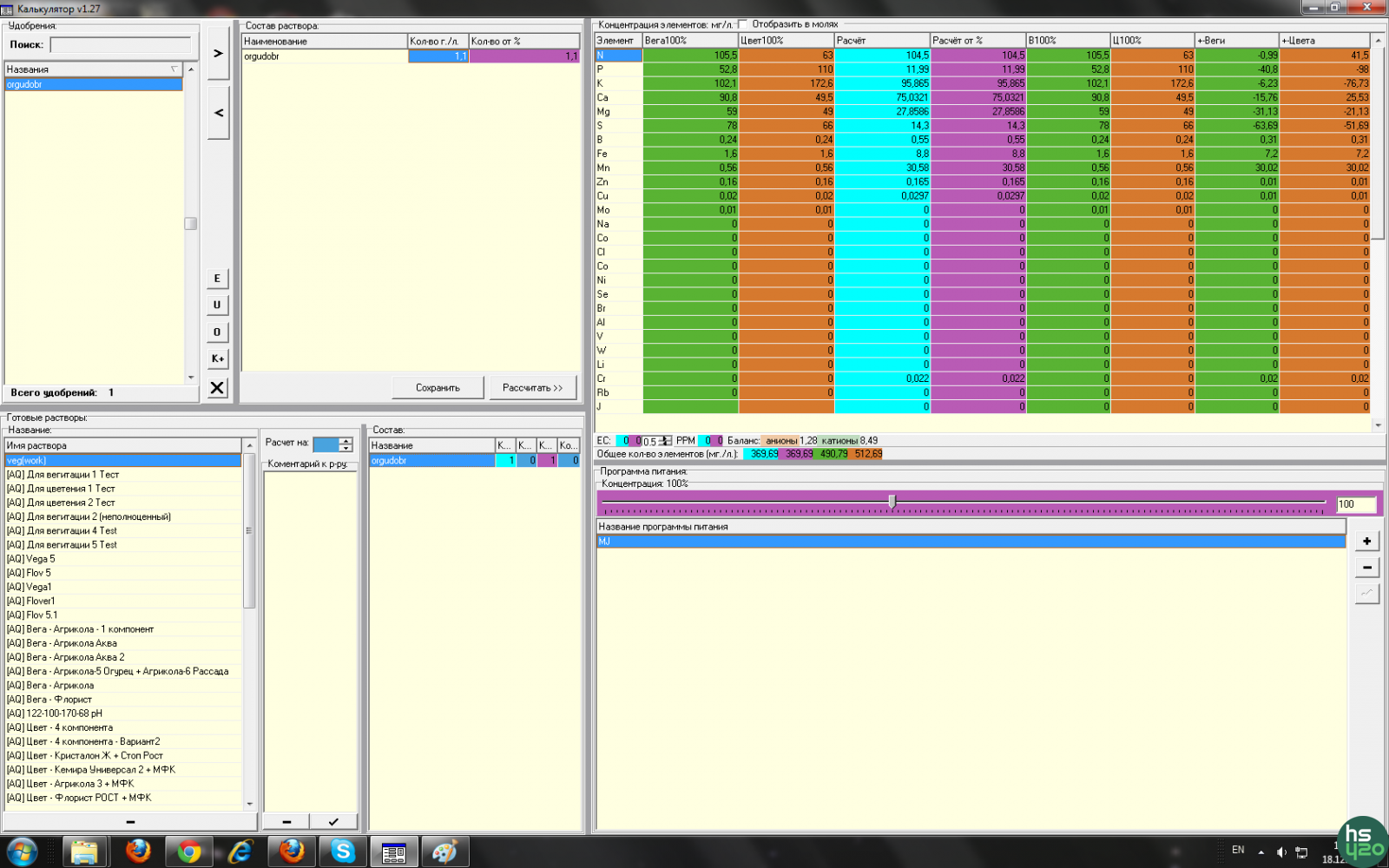The width and height of the screenshot is (1389, 868).
Task: Enable 'Отобразить в молях' checkbox
Action: 743,24
